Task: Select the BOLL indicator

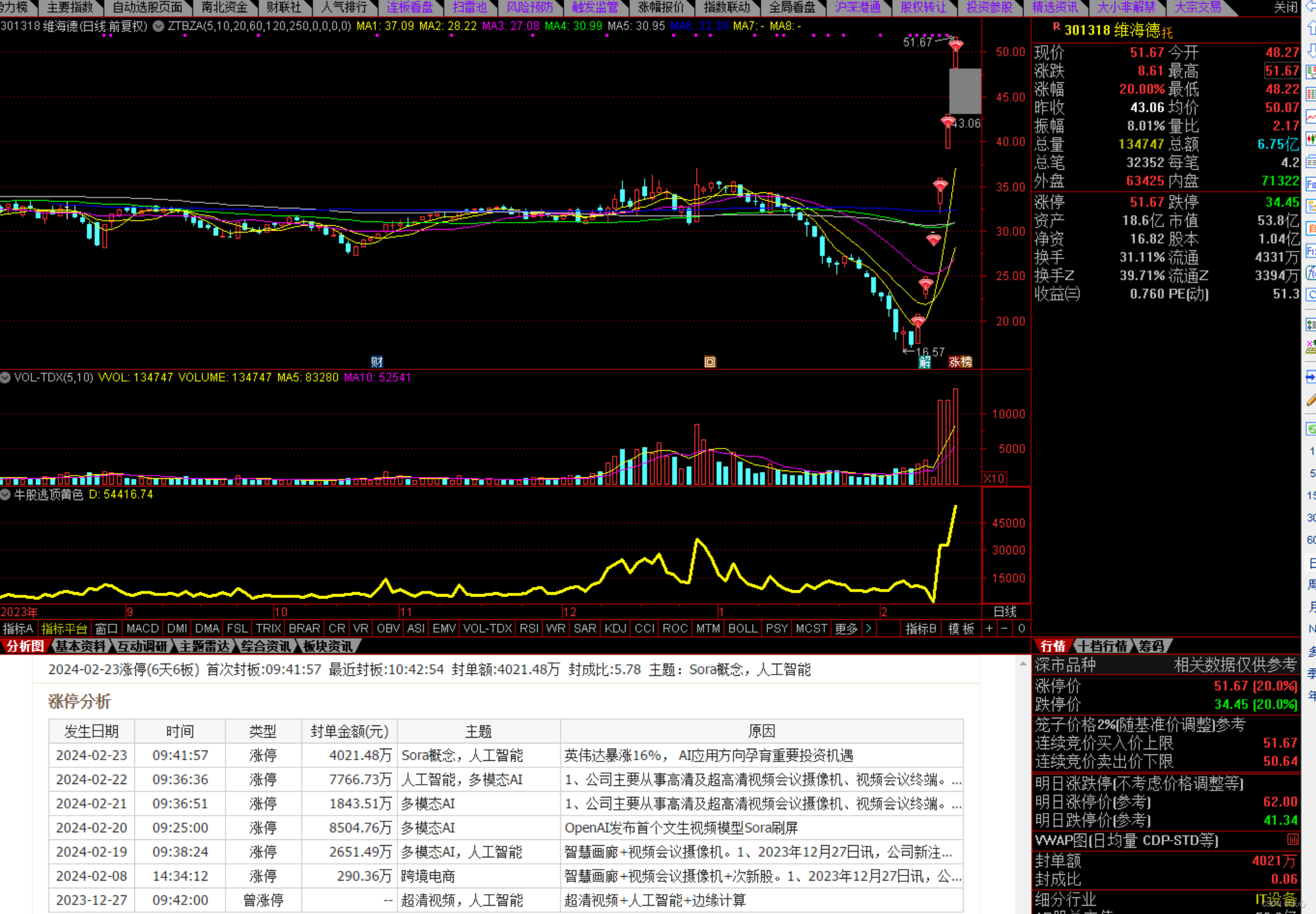Action: click(742, 628)
